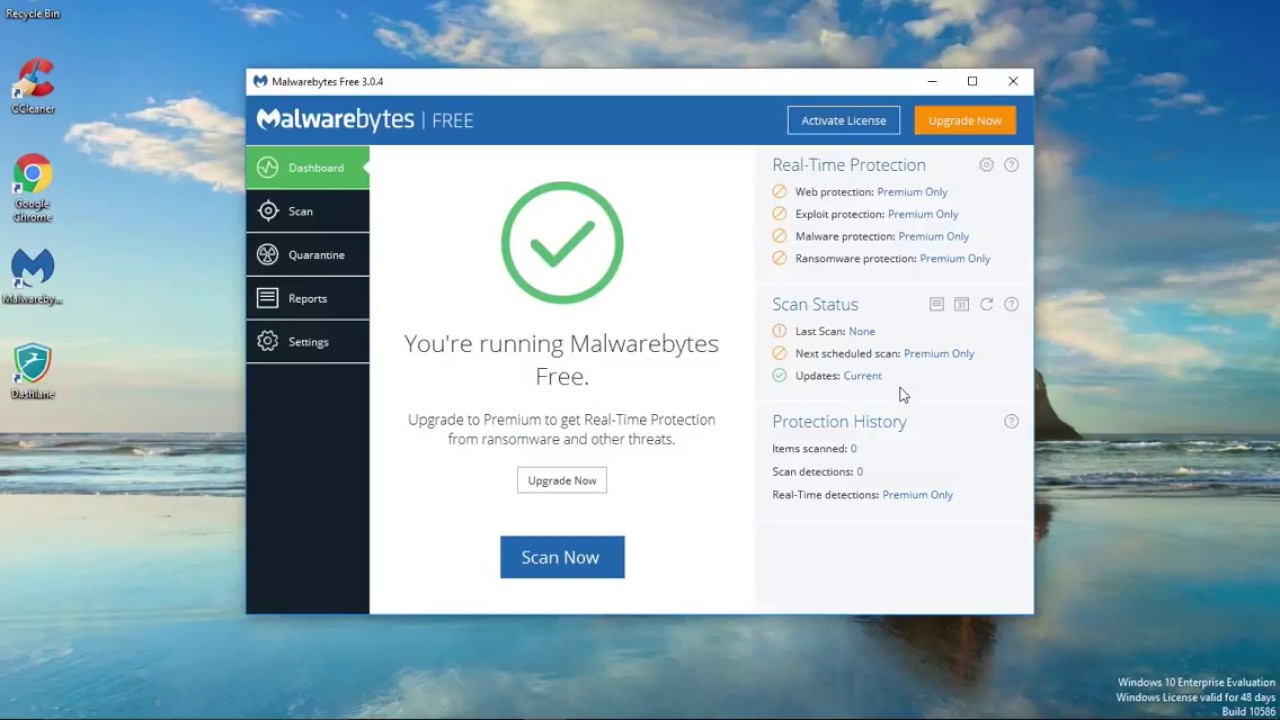This screenshot has width=1280, height=720.
Task: Click the Real-Time Protection heading
Action: pos(849,165)
